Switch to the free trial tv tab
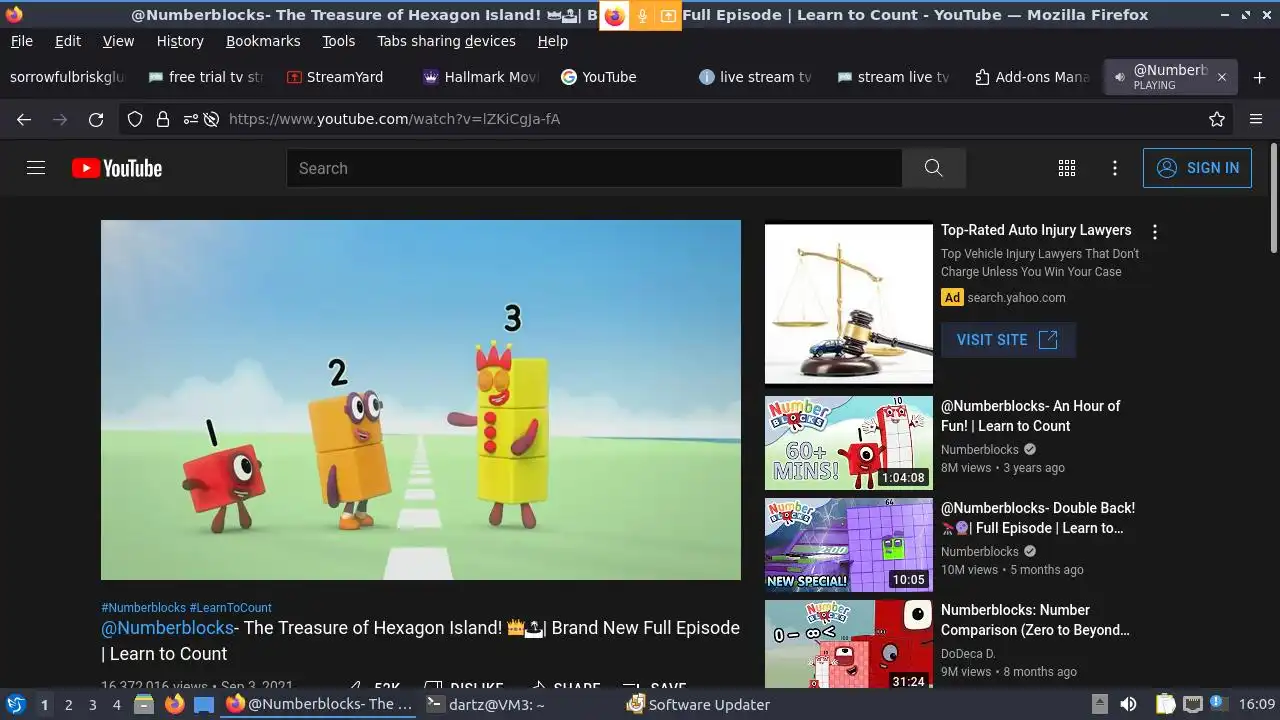Image resolution: width=1280 pixels, height=720 pixels. coord(206,77)
